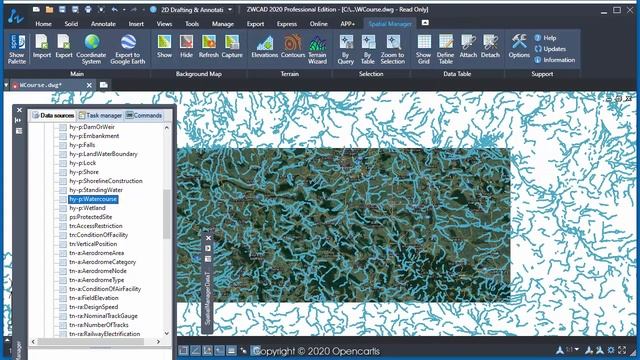Viewport: 640px width, 360px height.
Task: Launch the Terrain Wizard
Action: [x=317, y=49]
